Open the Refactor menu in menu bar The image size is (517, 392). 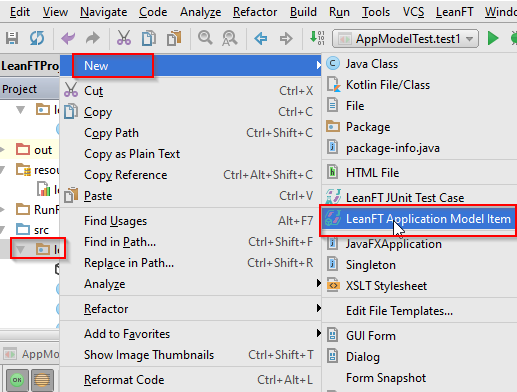pyautogui.click(x=255, y=12)
